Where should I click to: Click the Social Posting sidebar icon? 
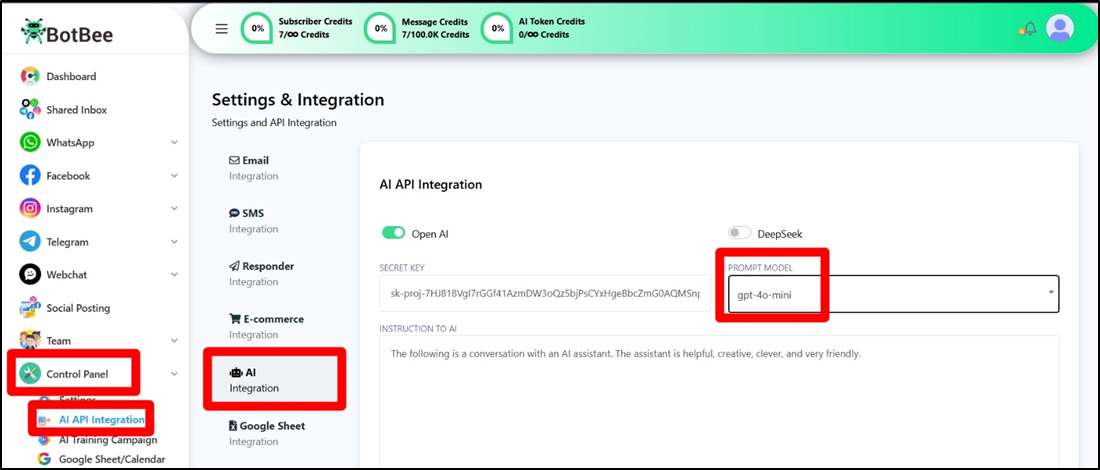30,308
